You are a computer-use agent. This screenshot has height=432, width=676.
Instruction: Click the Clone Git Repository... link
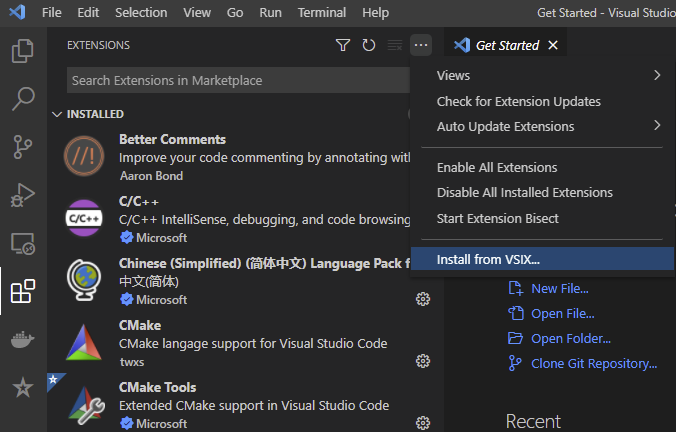click(x=594, y=363)
